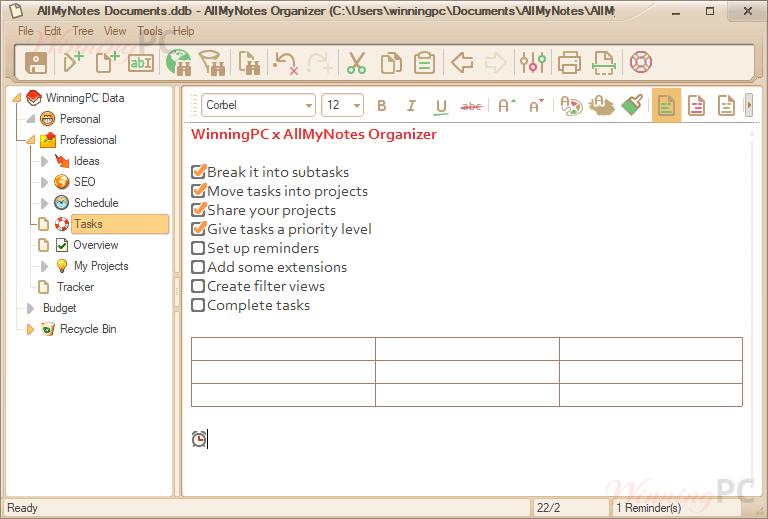
Task: Click the Copy toolbar icon
Action: tap(391, 63)
